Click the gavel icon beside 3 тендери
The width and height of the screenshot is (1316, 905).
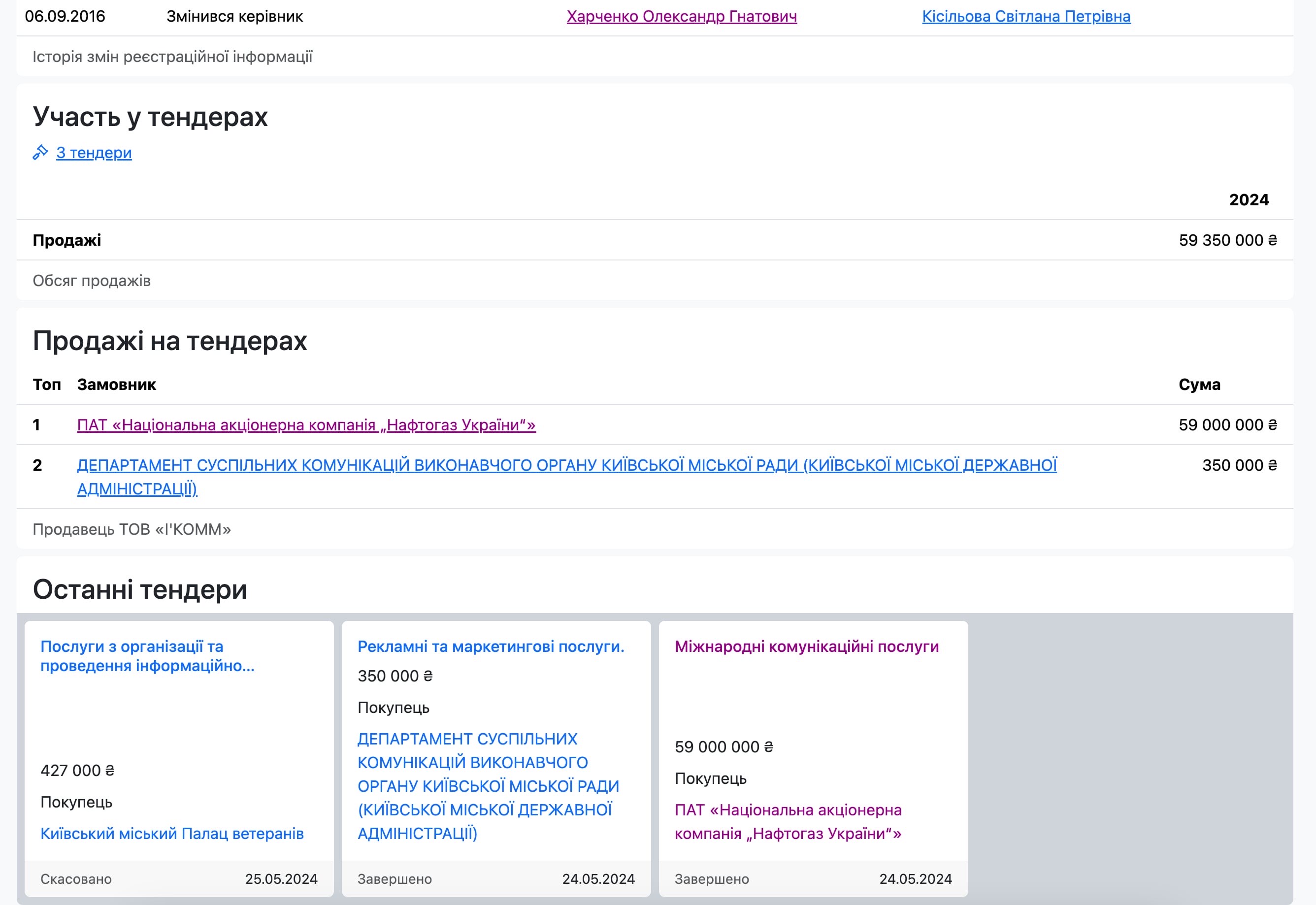click(40, 153)
